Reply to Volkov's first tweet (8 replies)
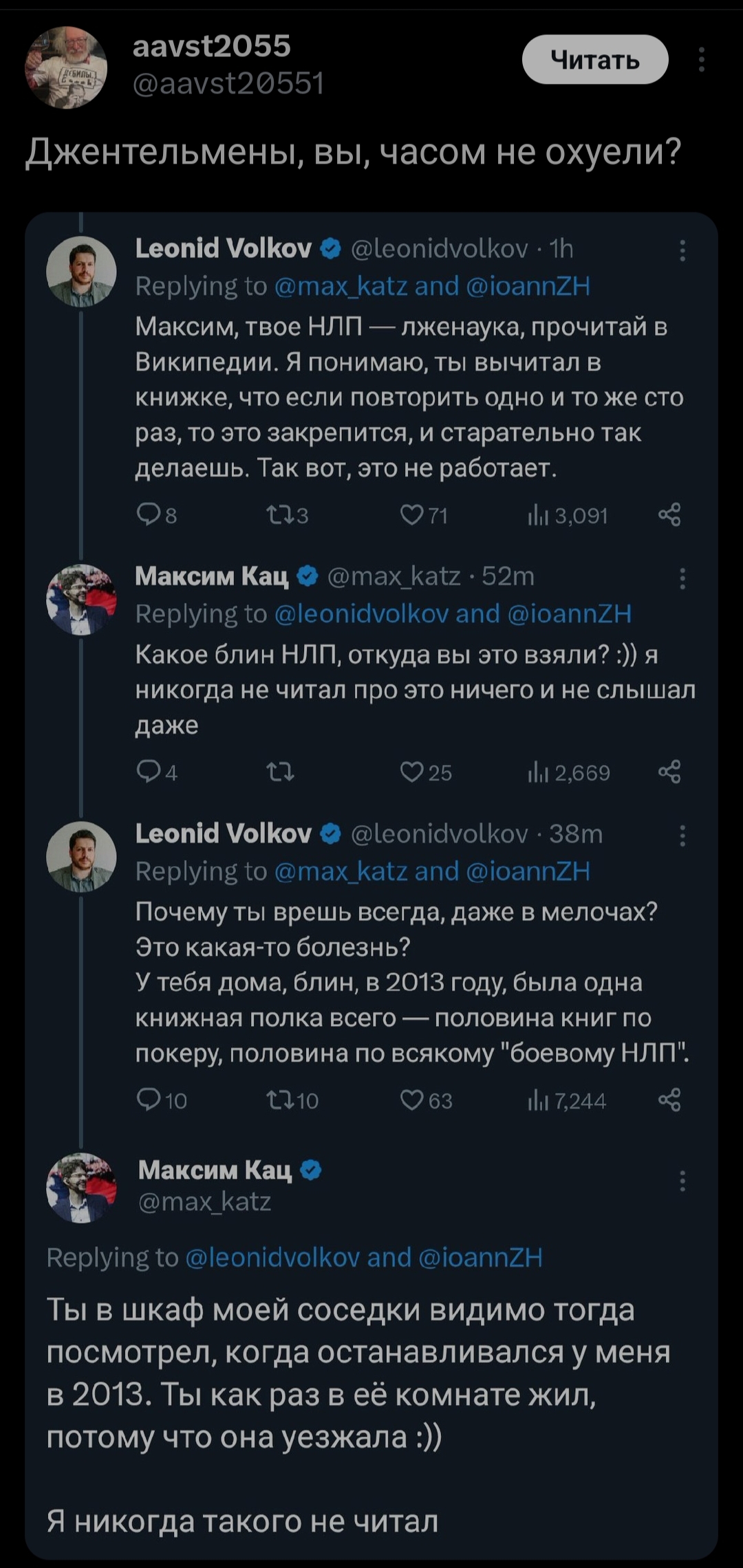This screenshot has width=743, height=1568. click(x=148, y=514)
